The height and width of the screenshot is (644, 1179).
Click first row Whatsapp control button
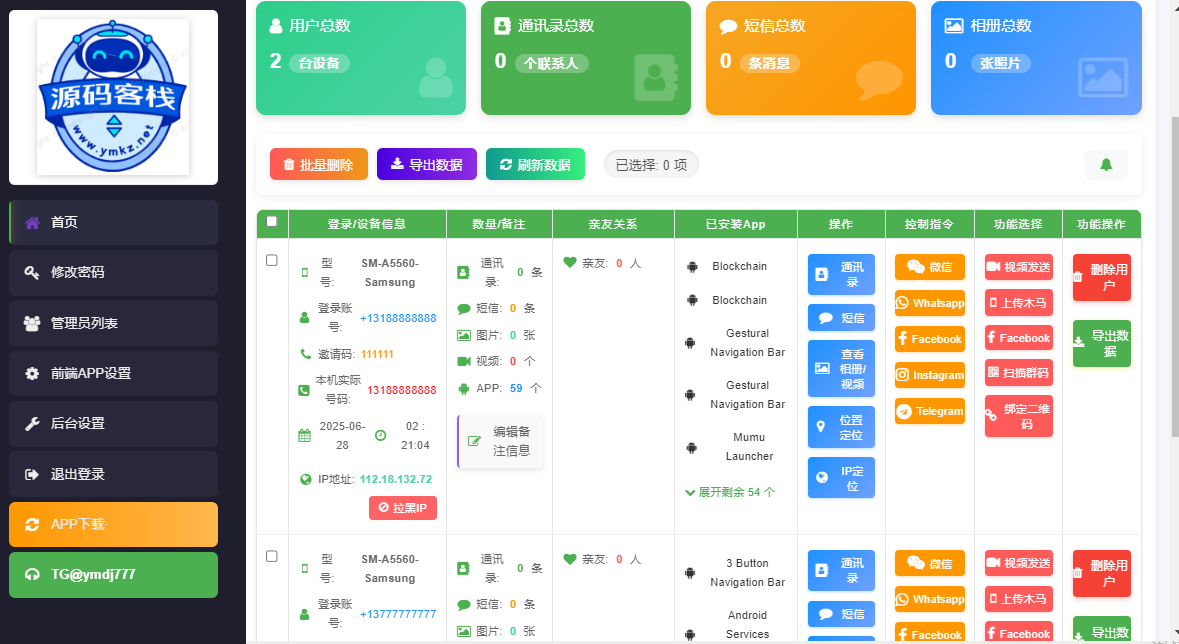pyautogui.click(x=929, y=303)
